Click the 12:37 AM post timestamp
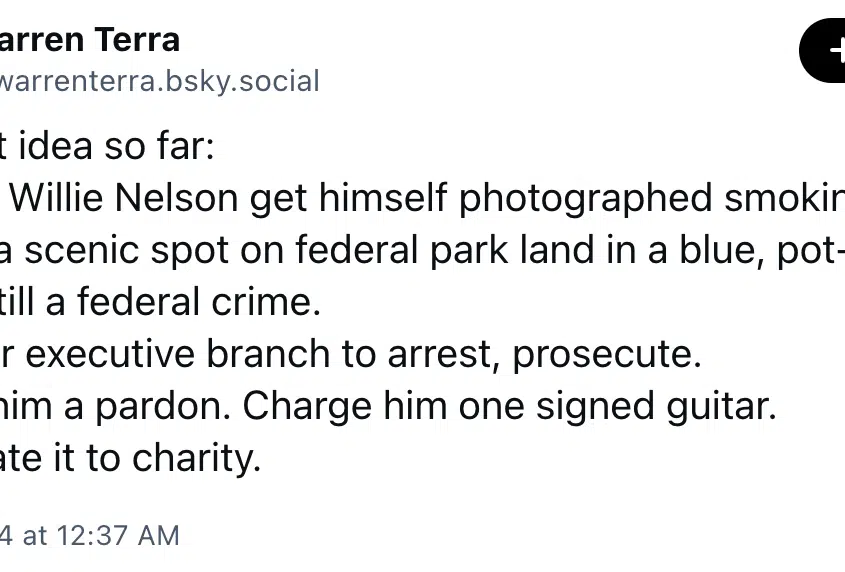 coord(89,535)
